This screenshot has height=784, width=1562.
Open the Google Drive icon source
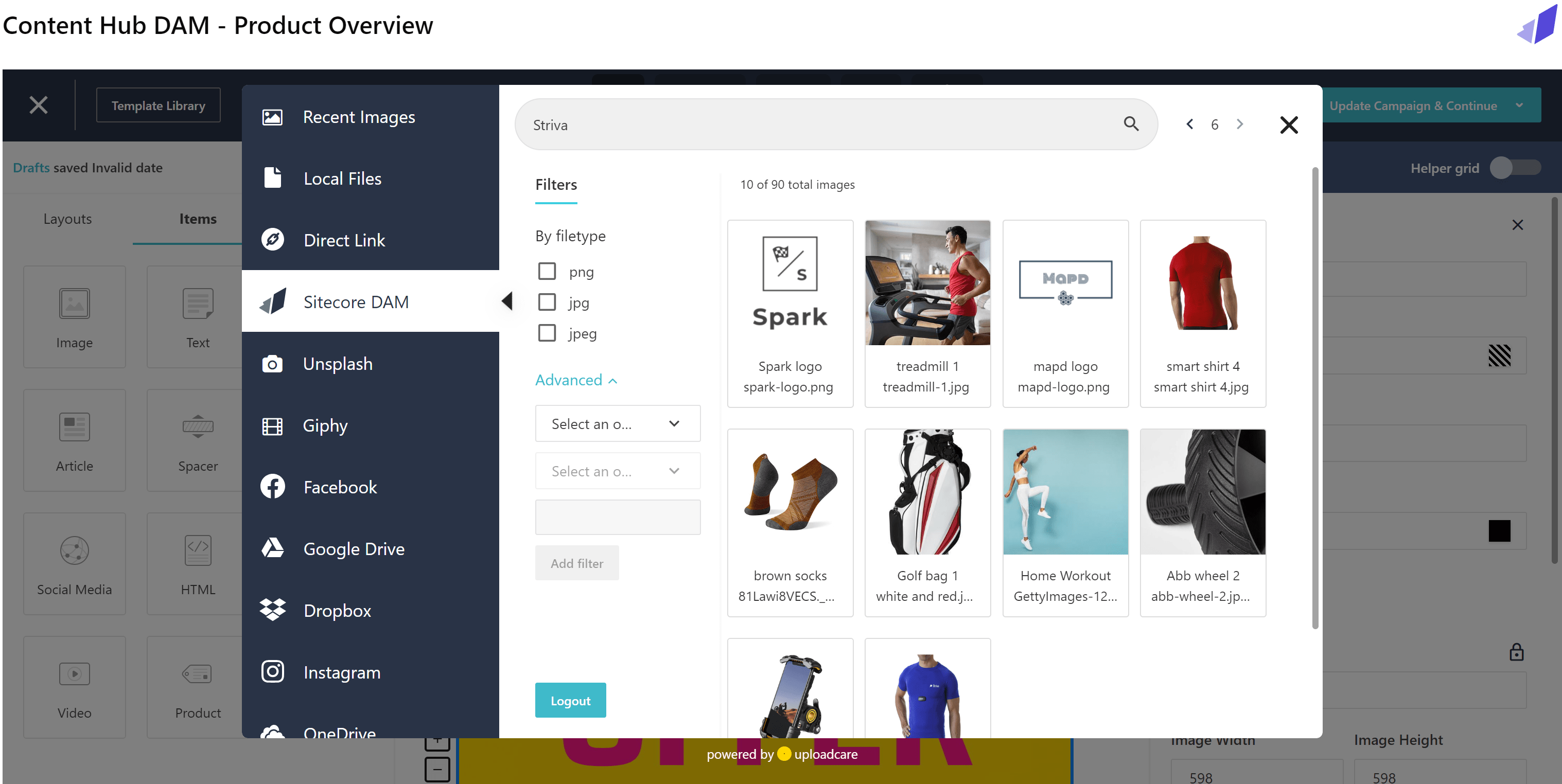[272, 548]
